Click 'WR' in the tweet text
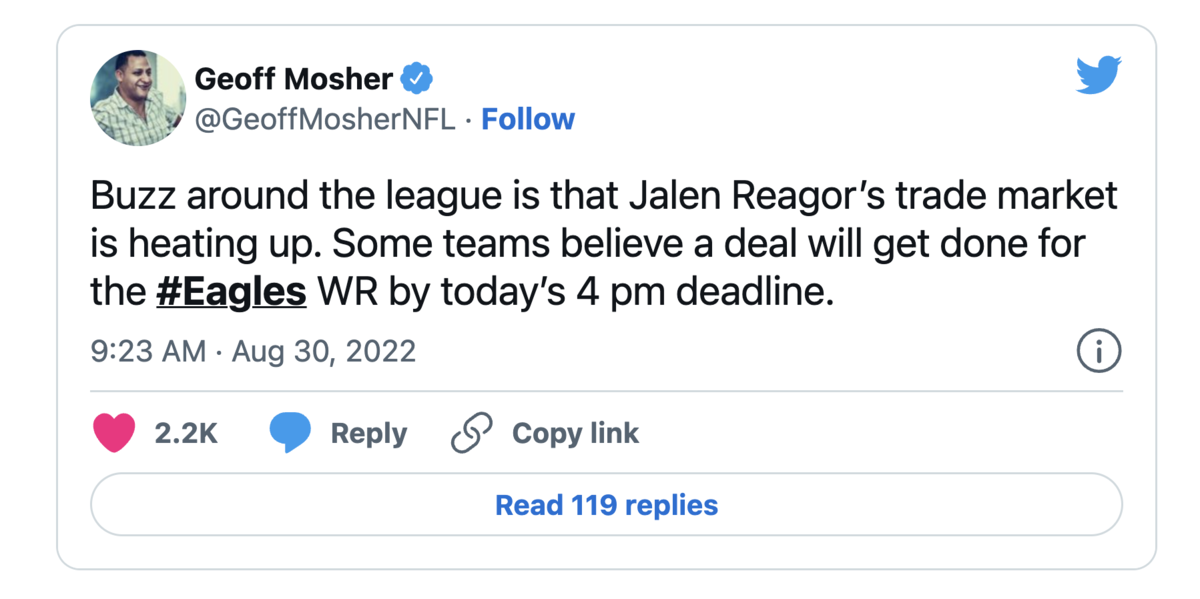 click(344, 292)
